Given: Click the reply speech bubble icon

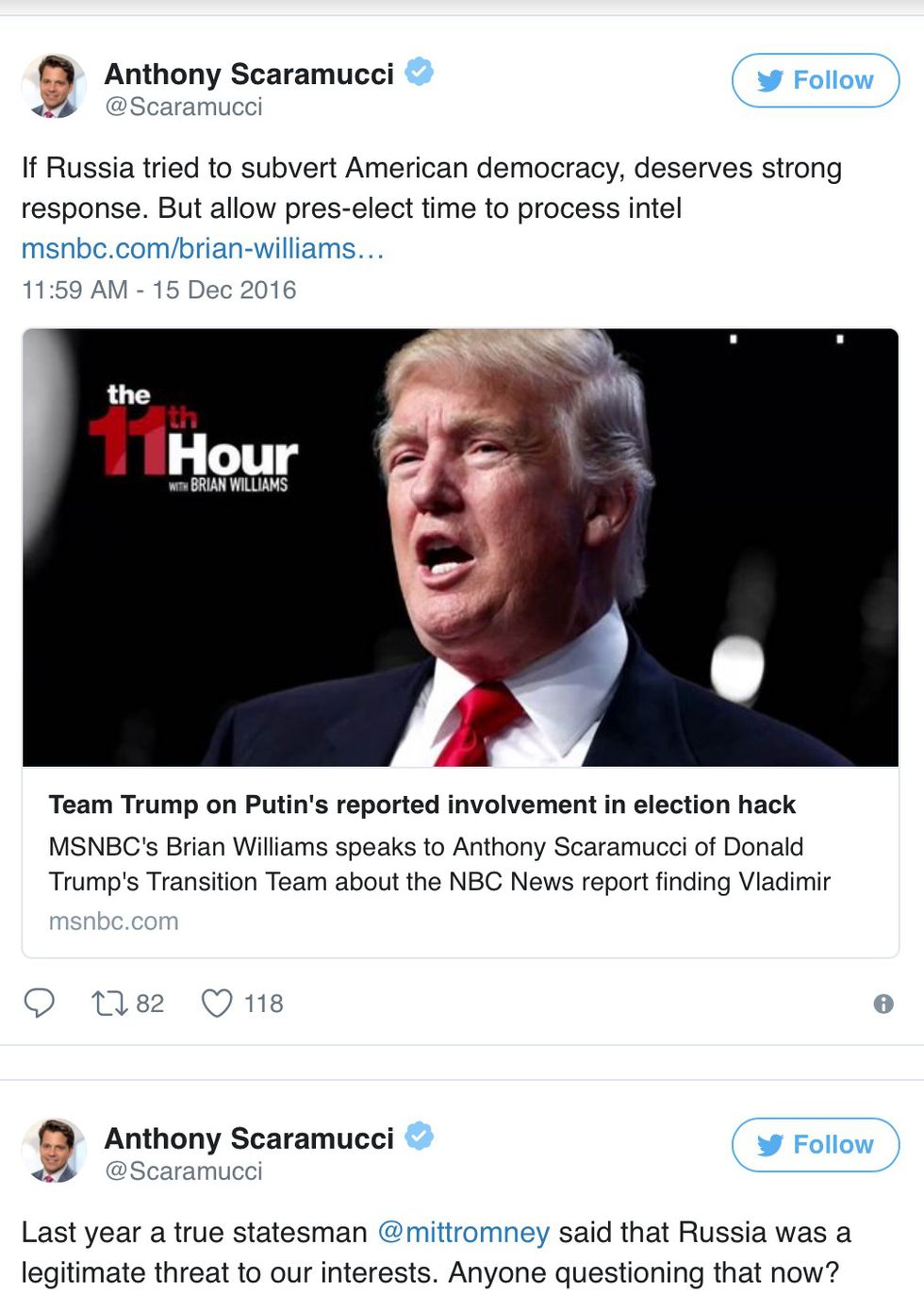Looking at the screenshot, I should click(39, 1003).
